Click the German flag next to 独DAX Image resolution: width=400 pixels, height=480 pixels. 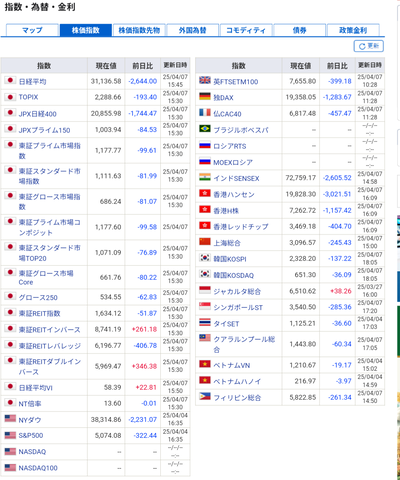pyautogui.click(x=205, y=96)
